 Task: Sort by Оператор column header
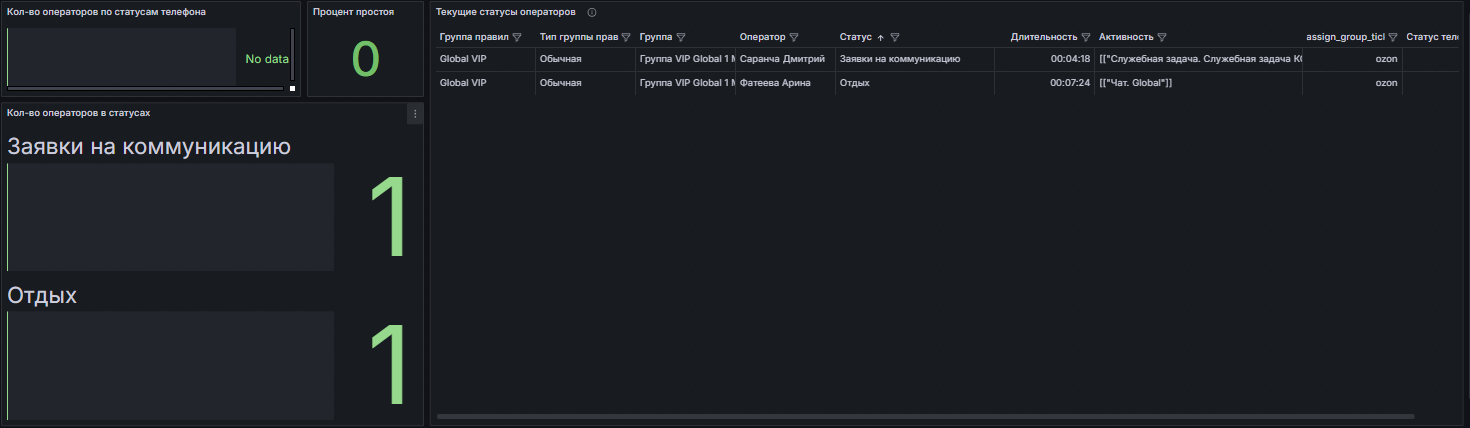coord(762,37)
